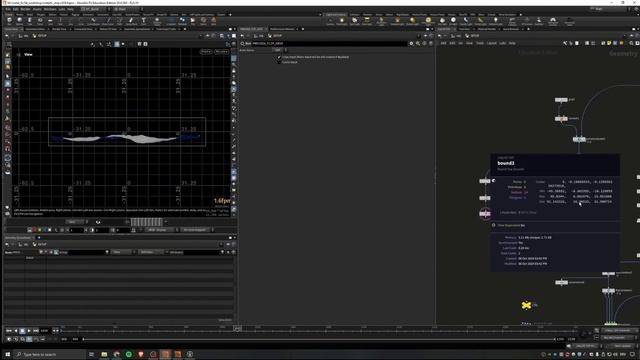Open Spotify from the taskbar
This screenshot has height=360, width=640.
pos(129,354)
